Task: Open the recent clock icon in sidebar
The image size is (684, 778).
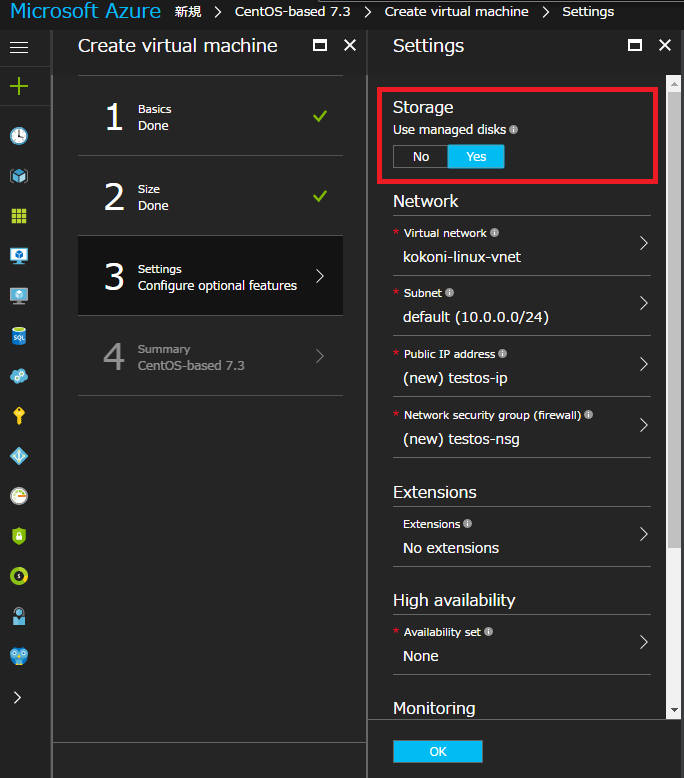Action: pyautogui.click(x=19, y=135)
